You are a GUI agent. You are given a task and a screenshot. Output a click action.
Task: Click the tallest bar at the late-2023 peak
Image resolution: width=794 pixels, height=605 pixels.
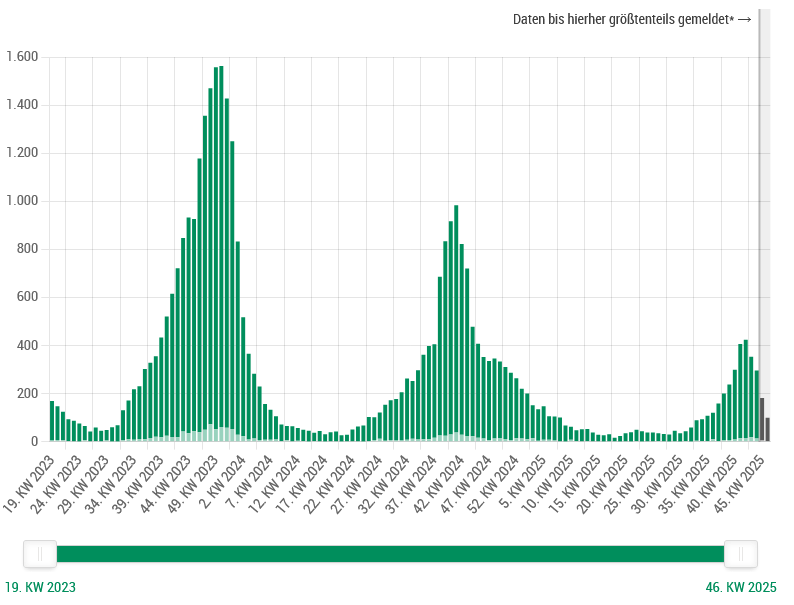pos(221,250)
